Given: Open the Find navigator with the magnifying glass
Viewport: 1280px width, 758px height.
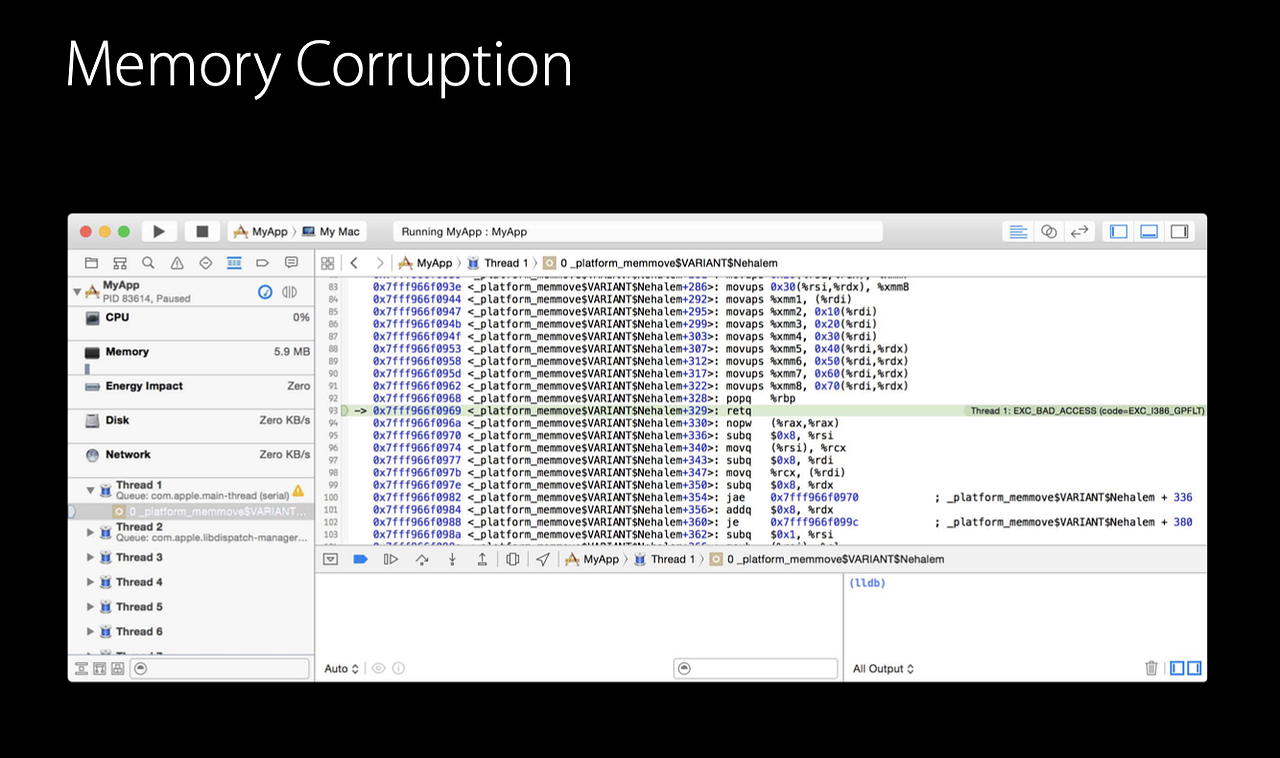Looking at the screenshot, I should coord(147,262).
